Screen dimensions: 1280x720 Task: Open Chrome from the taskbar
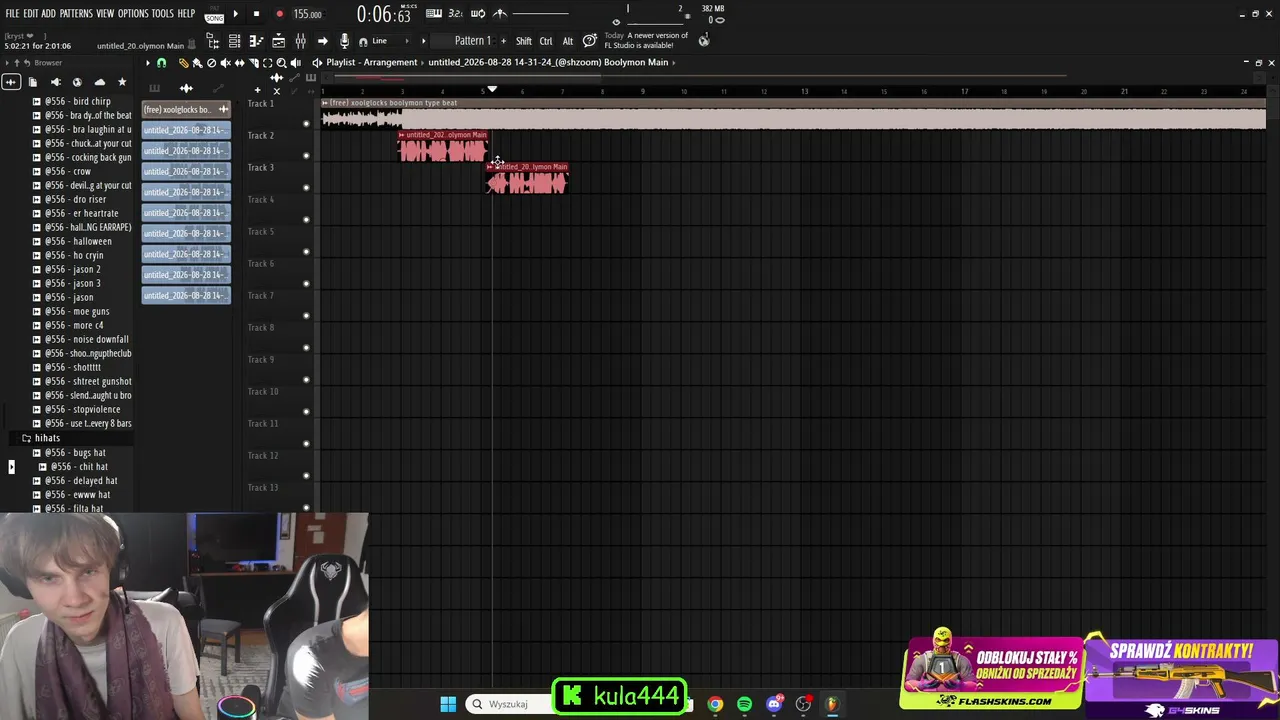click(x=715, y=704)
